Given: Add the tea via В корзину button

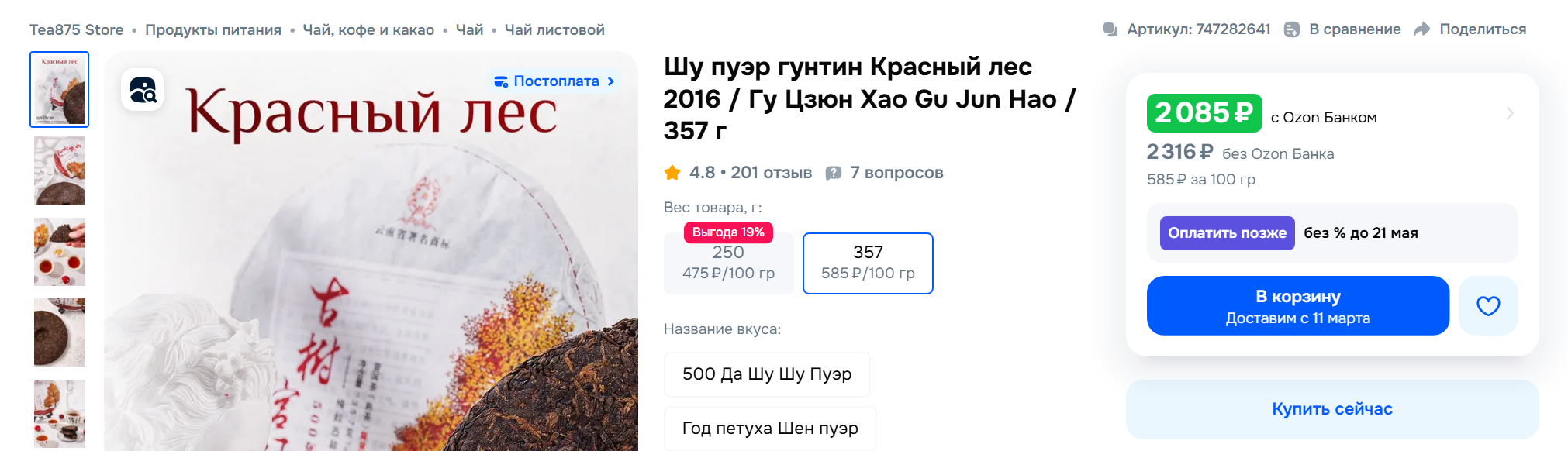Looking at the screenshot, I should (x=1298, y=306).
